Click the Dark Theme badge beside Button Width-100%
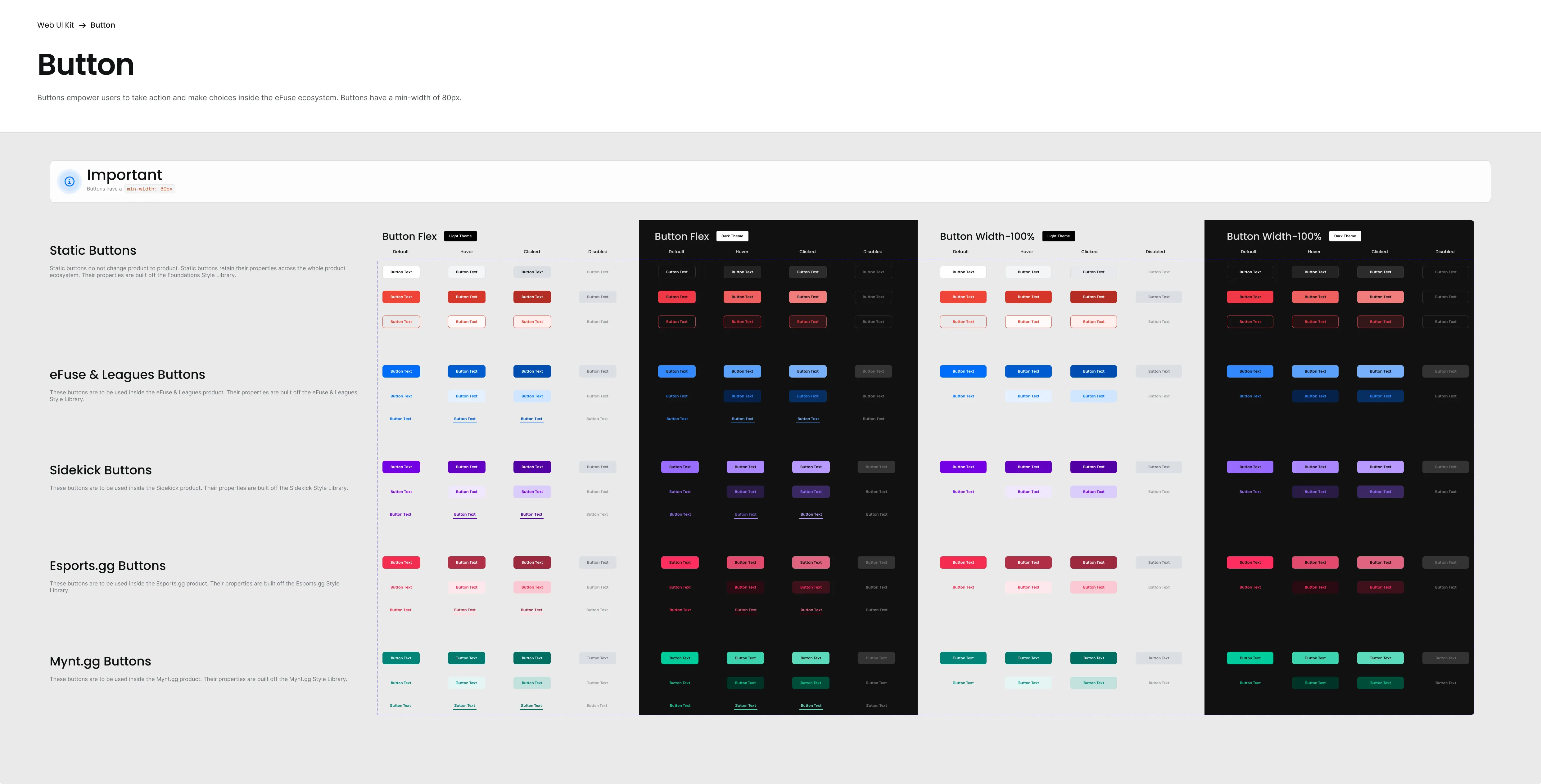 [x=1345, y=235]
